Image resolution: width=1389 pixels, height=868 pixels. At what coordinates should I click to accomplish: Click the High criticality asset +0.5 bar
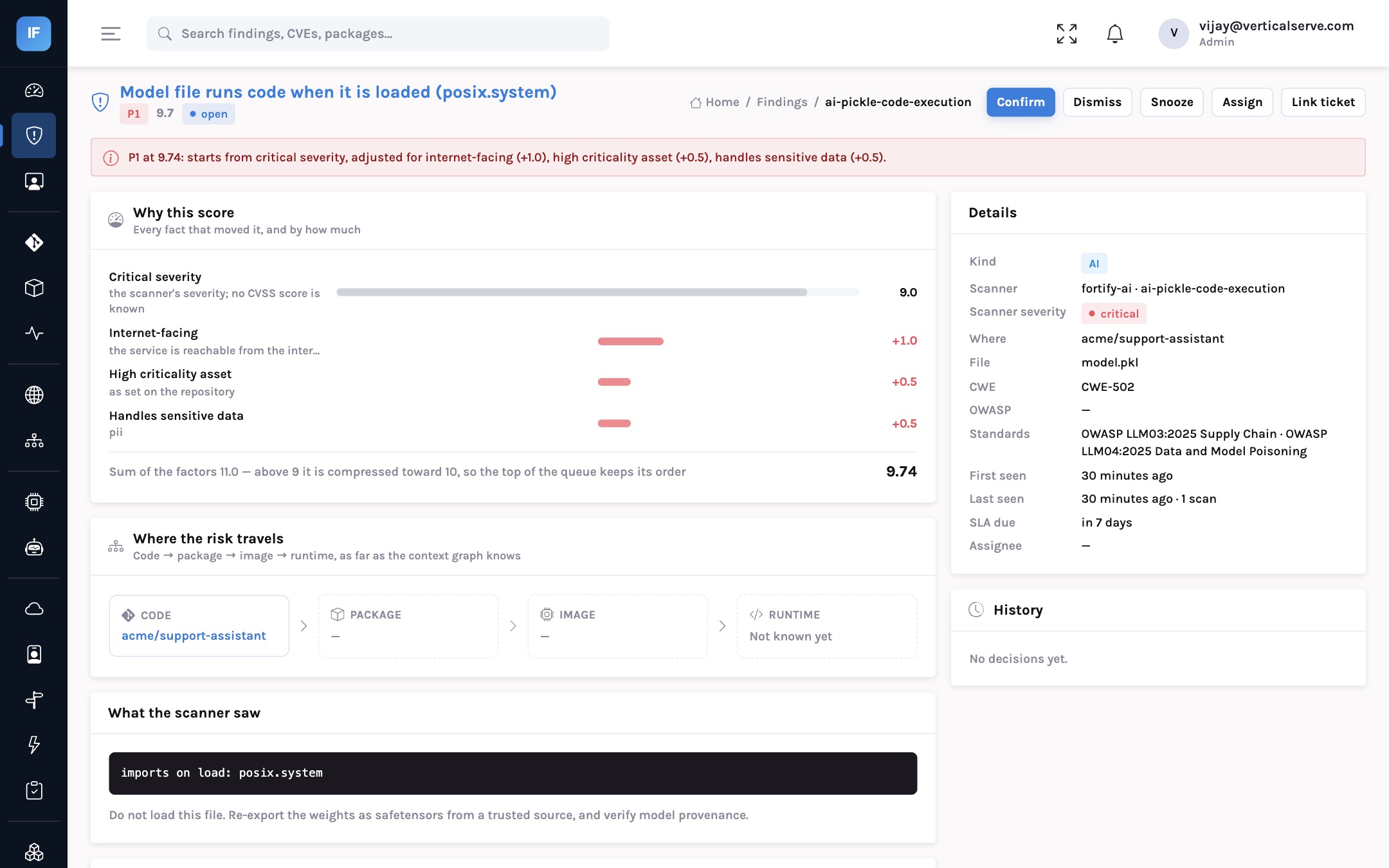point(614,382)
